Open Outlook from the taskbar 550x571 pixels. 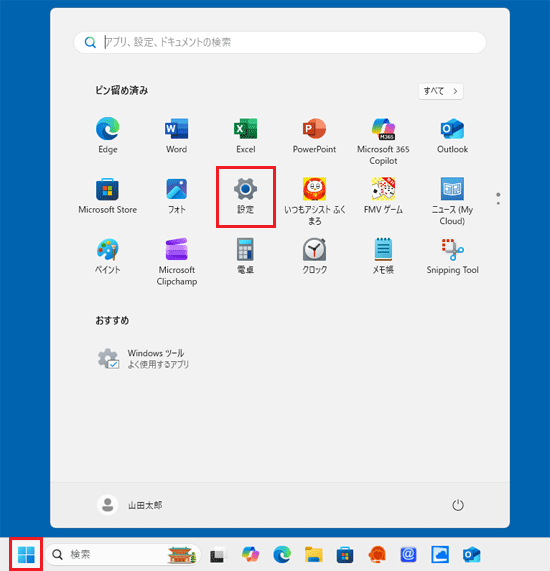tap(472, 555)
